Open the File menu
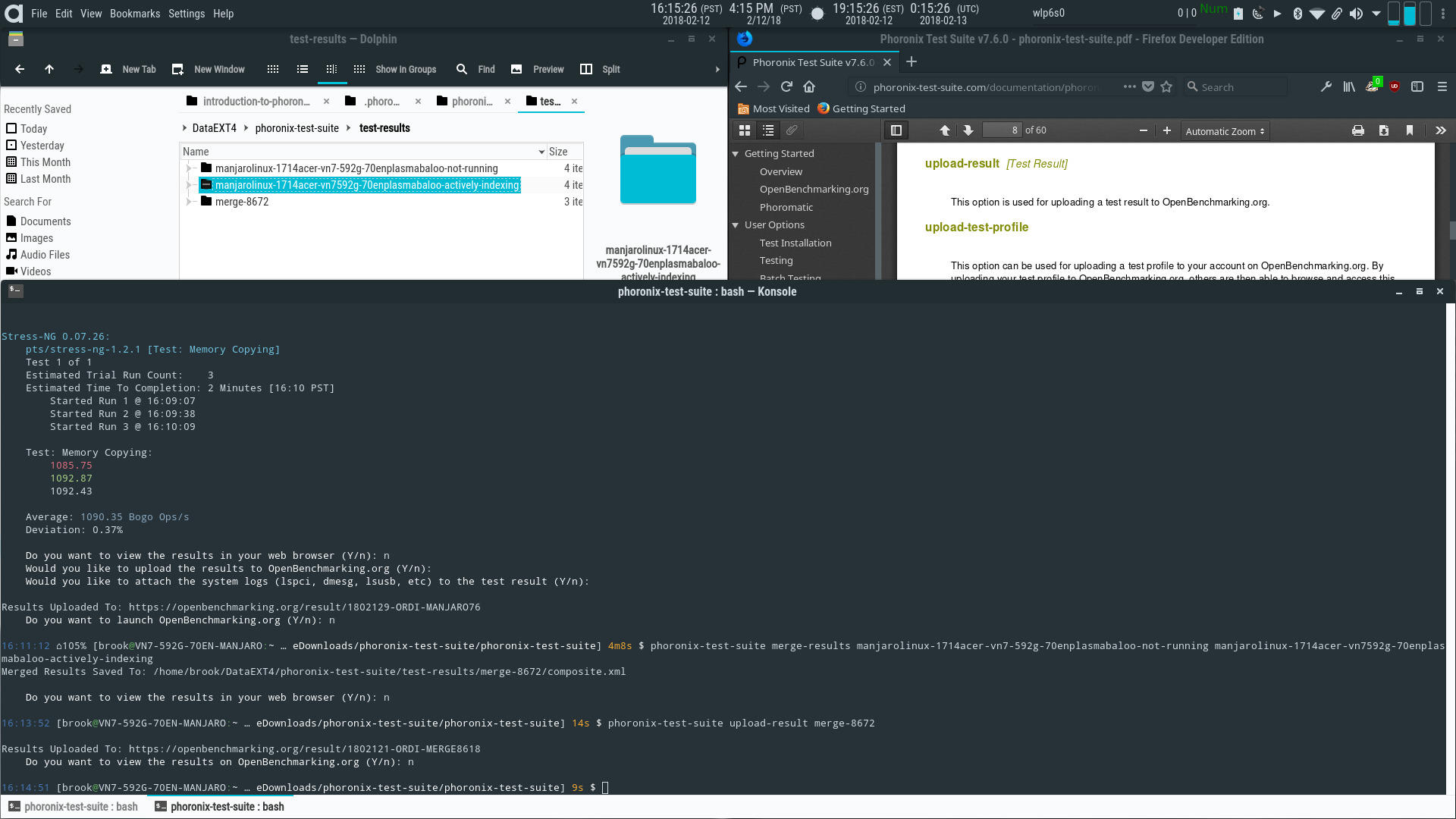The image size is (1456, 819). [39, 14]
